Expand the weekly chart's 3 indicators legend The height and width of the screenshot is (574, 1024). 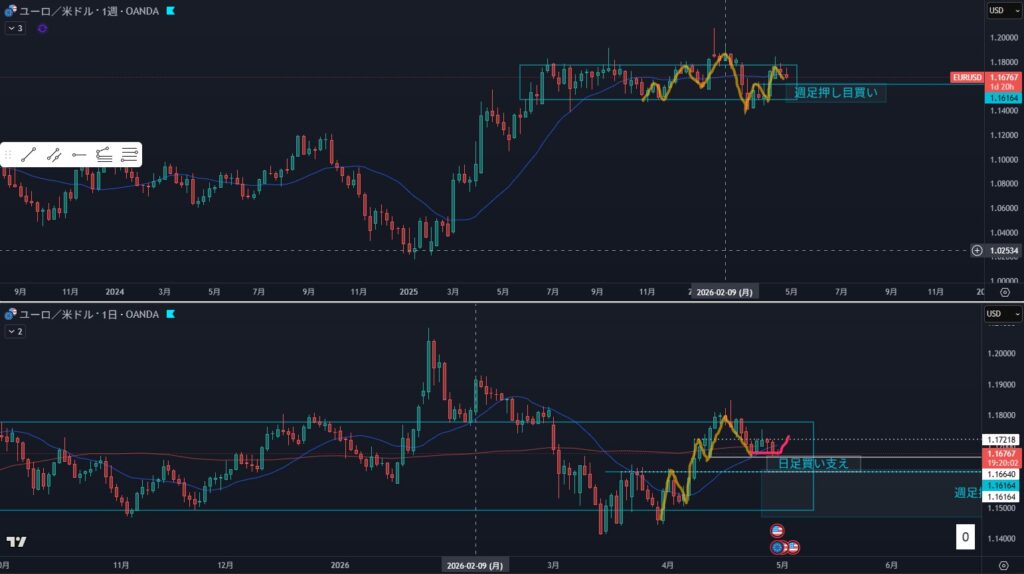(15, 29)
